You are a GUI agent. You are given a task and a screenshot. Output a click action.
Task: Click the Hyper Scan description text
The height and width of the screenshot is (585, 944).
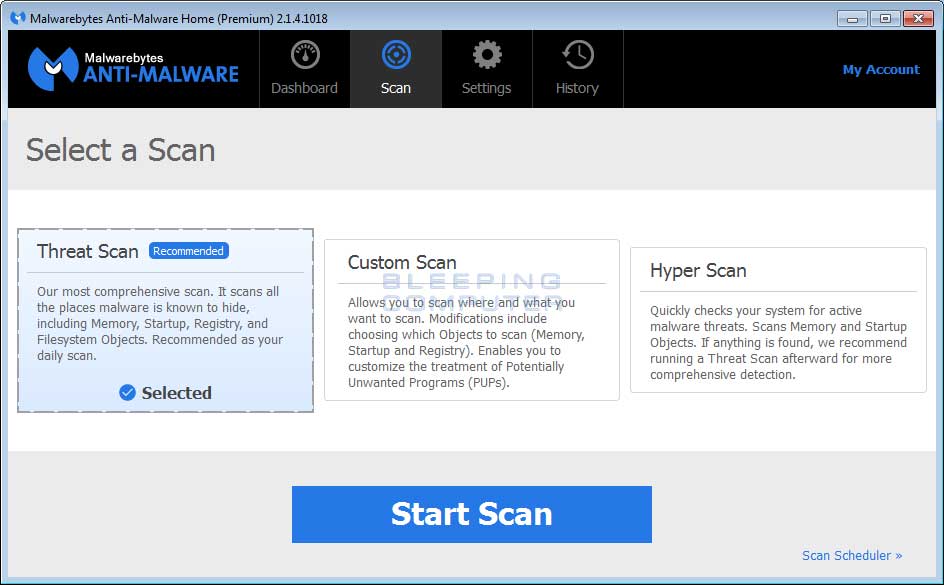pos(778,342)
